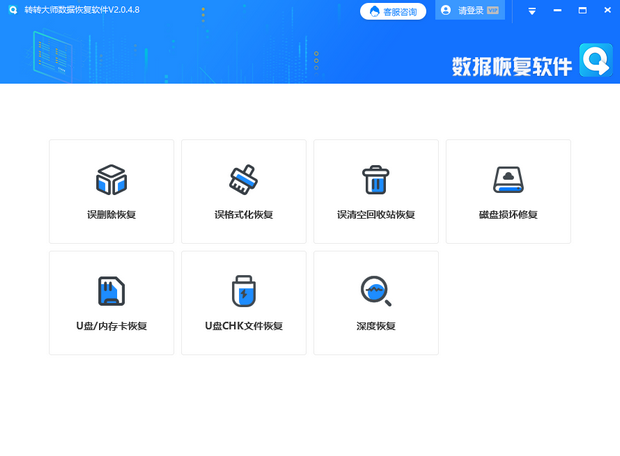Close the data recovery application window
This screenshot has height=456, width=620.
click(x=608, y=10)
